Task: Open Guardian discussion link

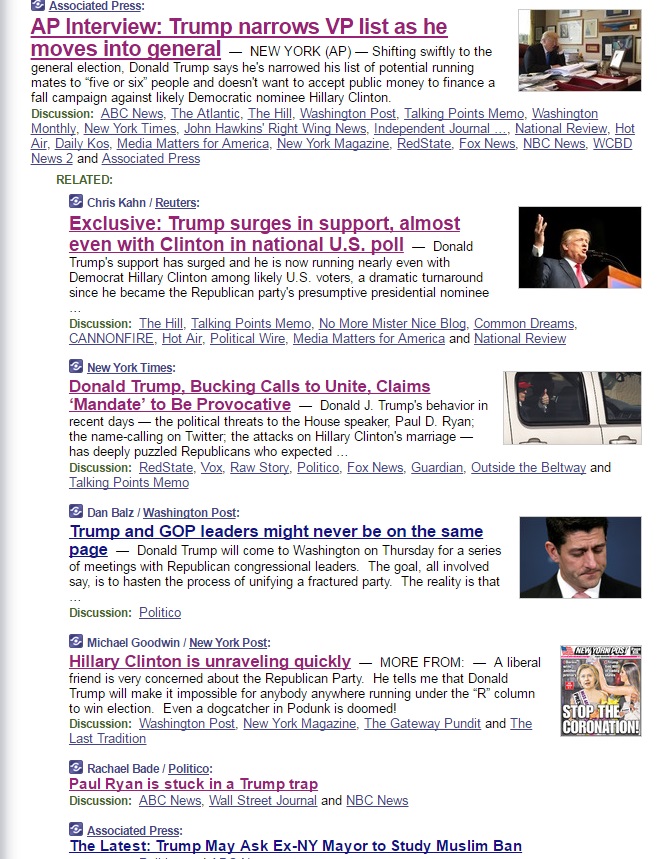Action: [x=437, y=467]
